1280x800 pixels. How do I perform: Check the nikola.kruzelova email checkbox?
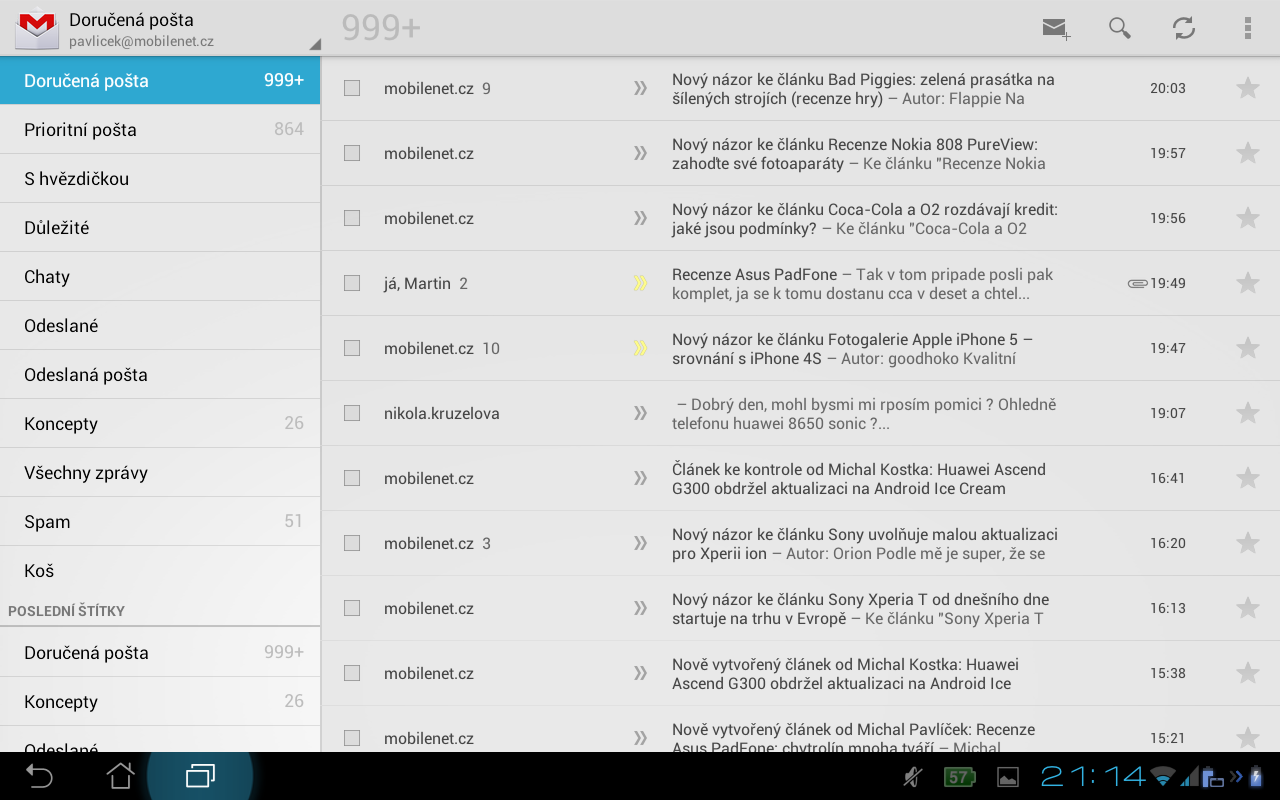click(x=352, y=413)
